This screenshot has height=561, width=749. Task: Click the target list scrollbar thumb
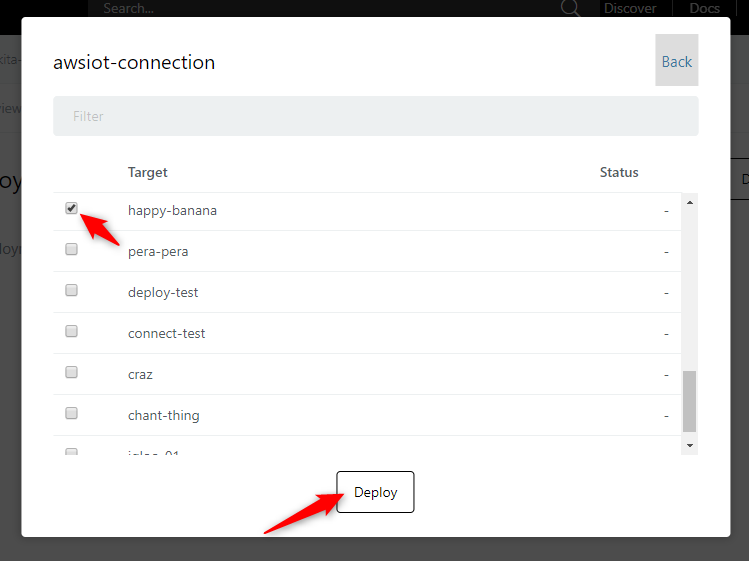(689, 401)
